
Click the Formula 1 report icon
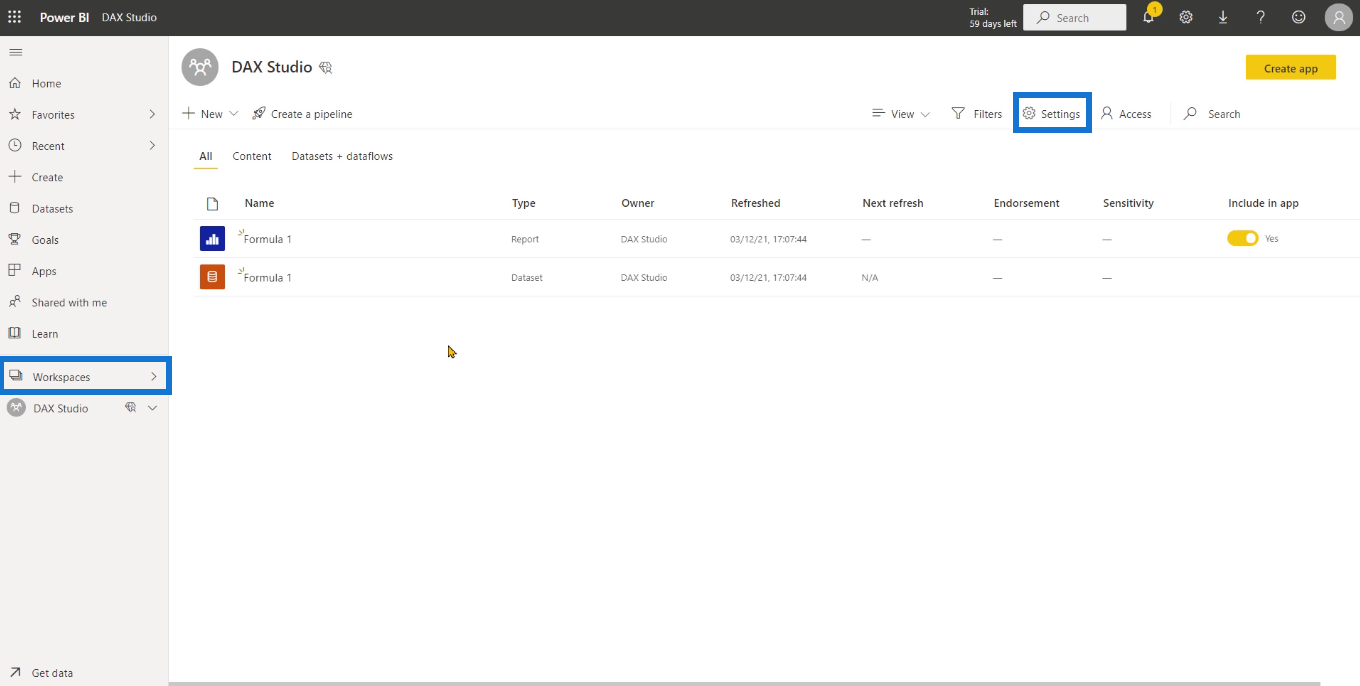212,239
